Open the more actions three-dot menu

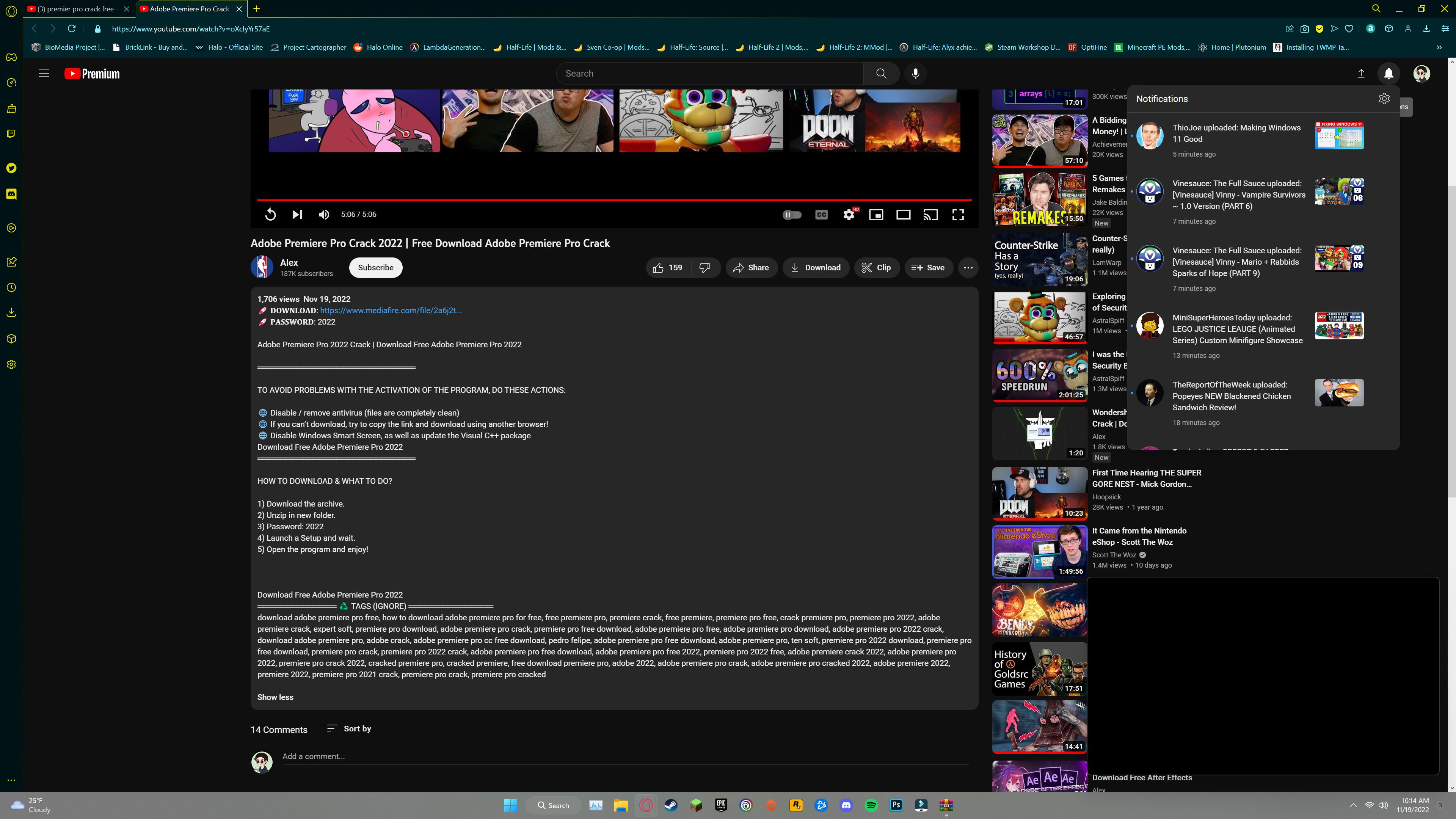pyautogui.click(x=968, y=268)
